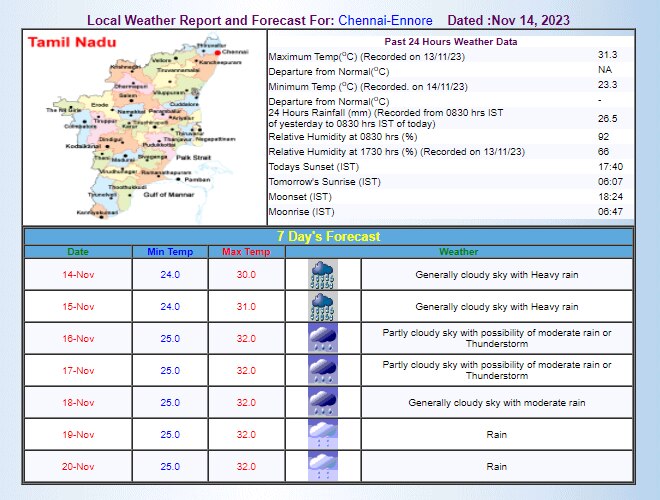This screenshot has width=660, height=500.
Task: Select the Min Temp column header
Action: [169, 252]
